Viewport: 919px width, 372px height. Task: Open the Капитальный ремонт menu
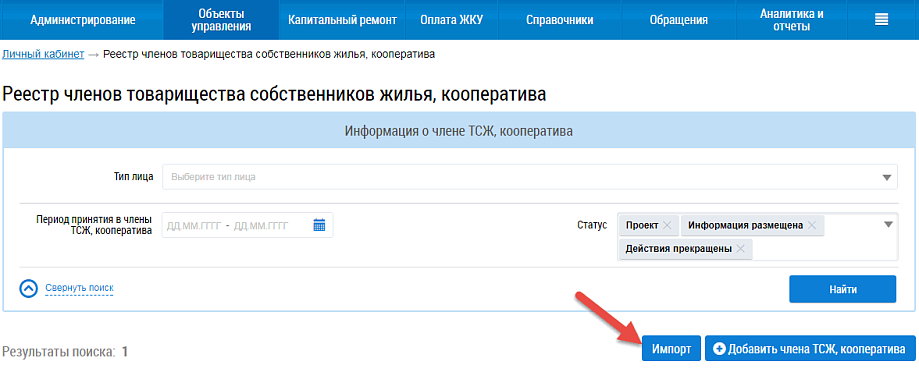pos(343,20)
